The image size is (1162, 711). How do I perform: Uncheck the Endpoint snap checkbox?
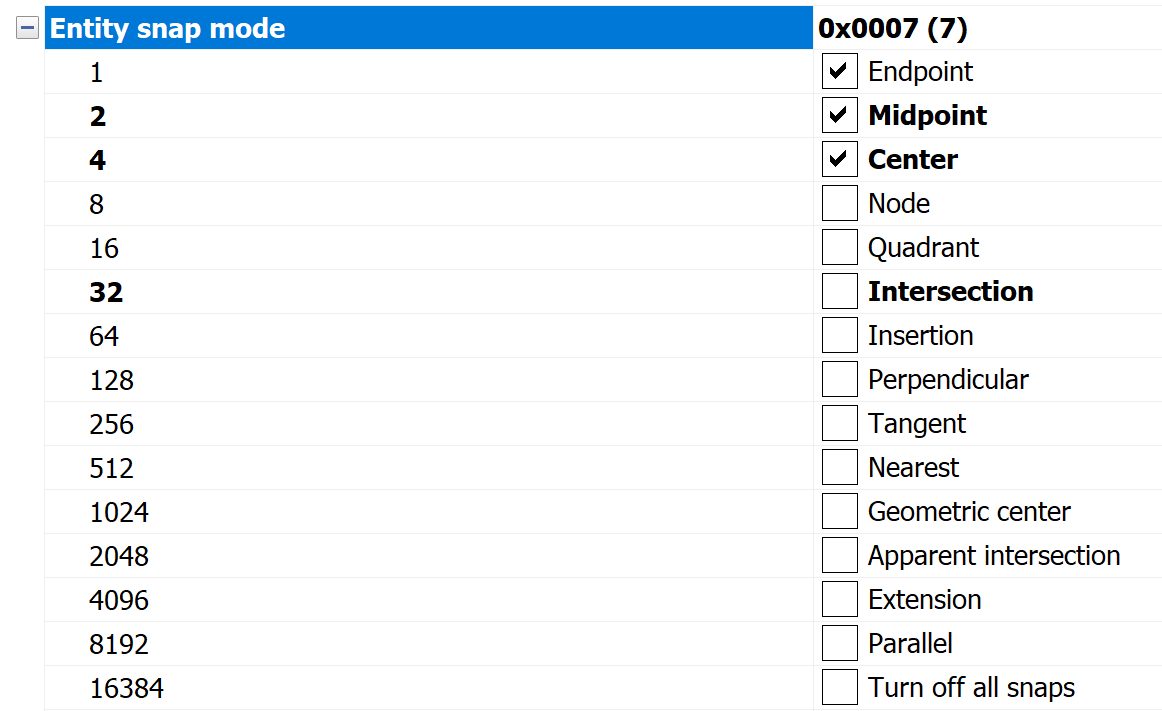point(839,72)
